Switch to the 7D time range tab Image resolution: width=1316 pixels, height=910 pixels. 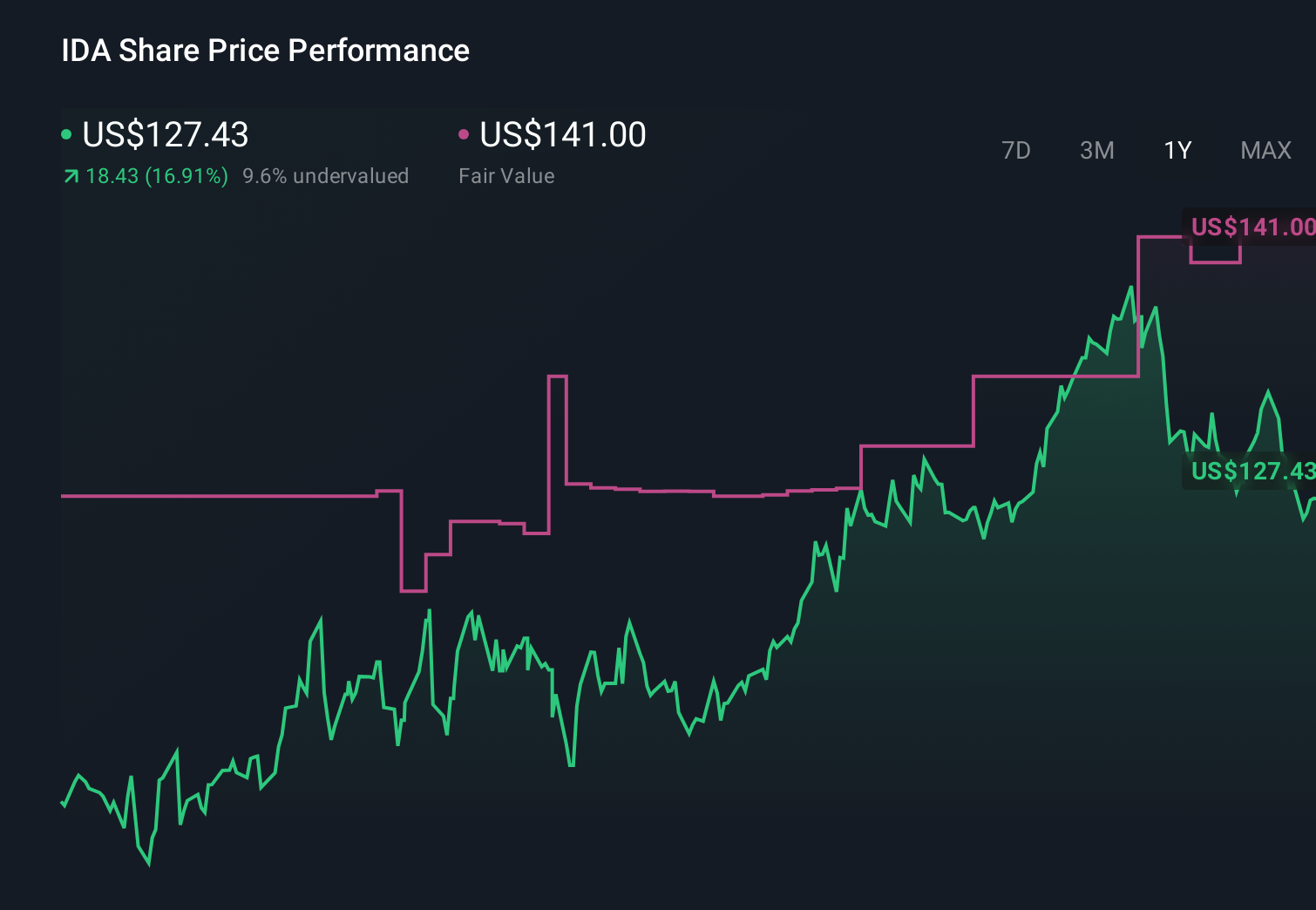[x=1016, y=150]
